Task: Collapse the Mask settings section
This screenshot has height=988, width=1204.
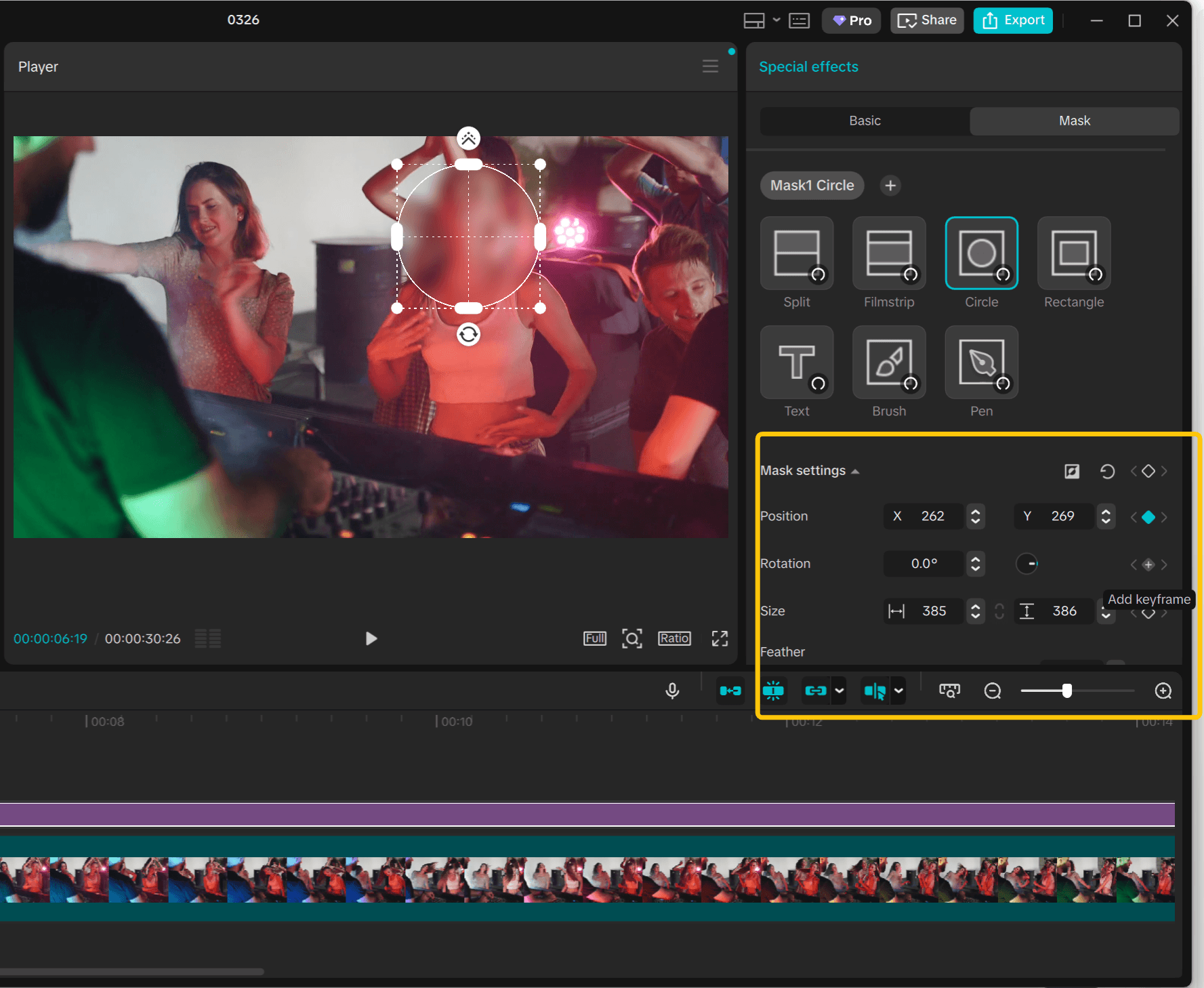Action: [856, 470]
